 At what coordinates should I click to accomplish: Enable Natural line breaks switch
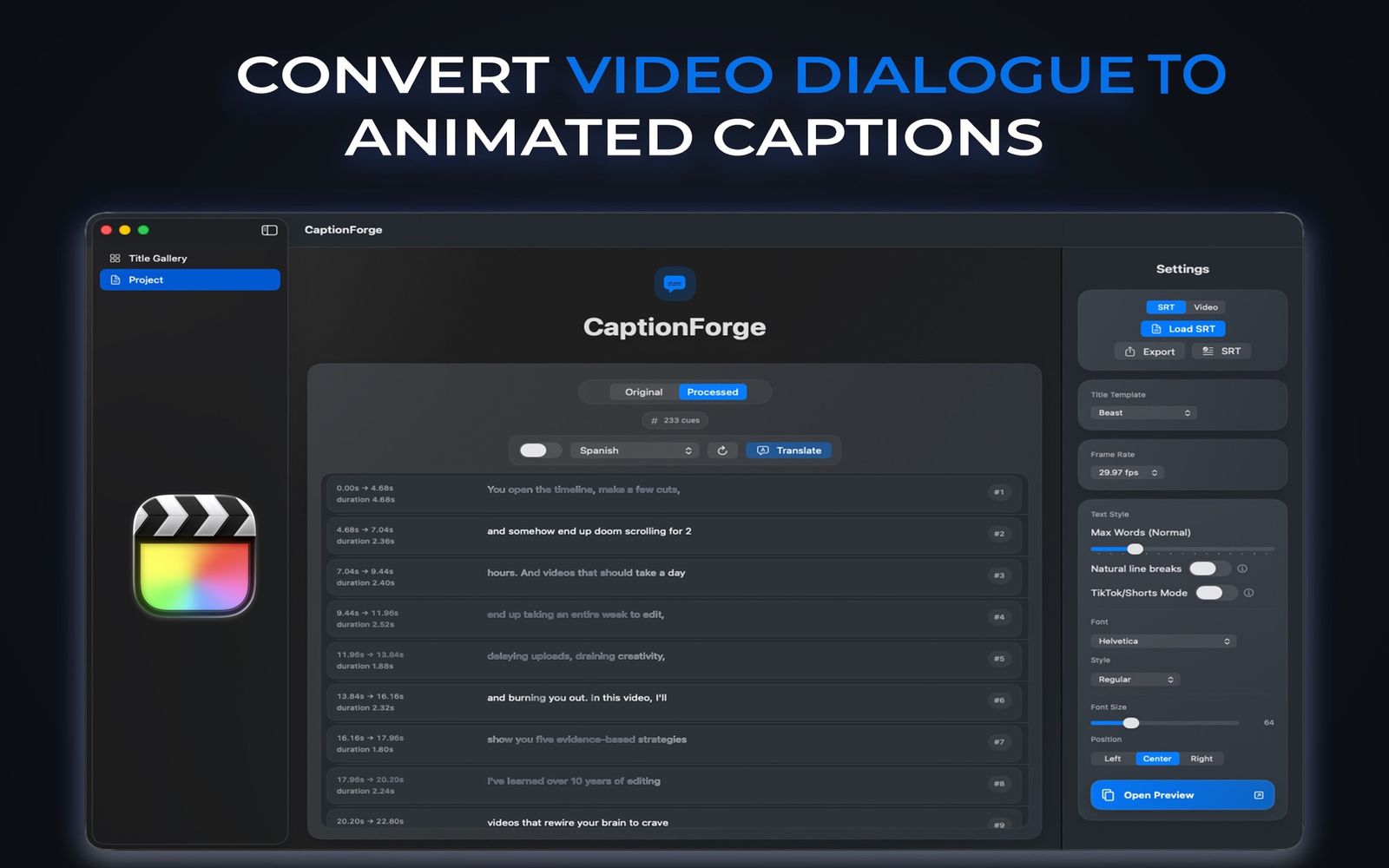coord(1209,569)
